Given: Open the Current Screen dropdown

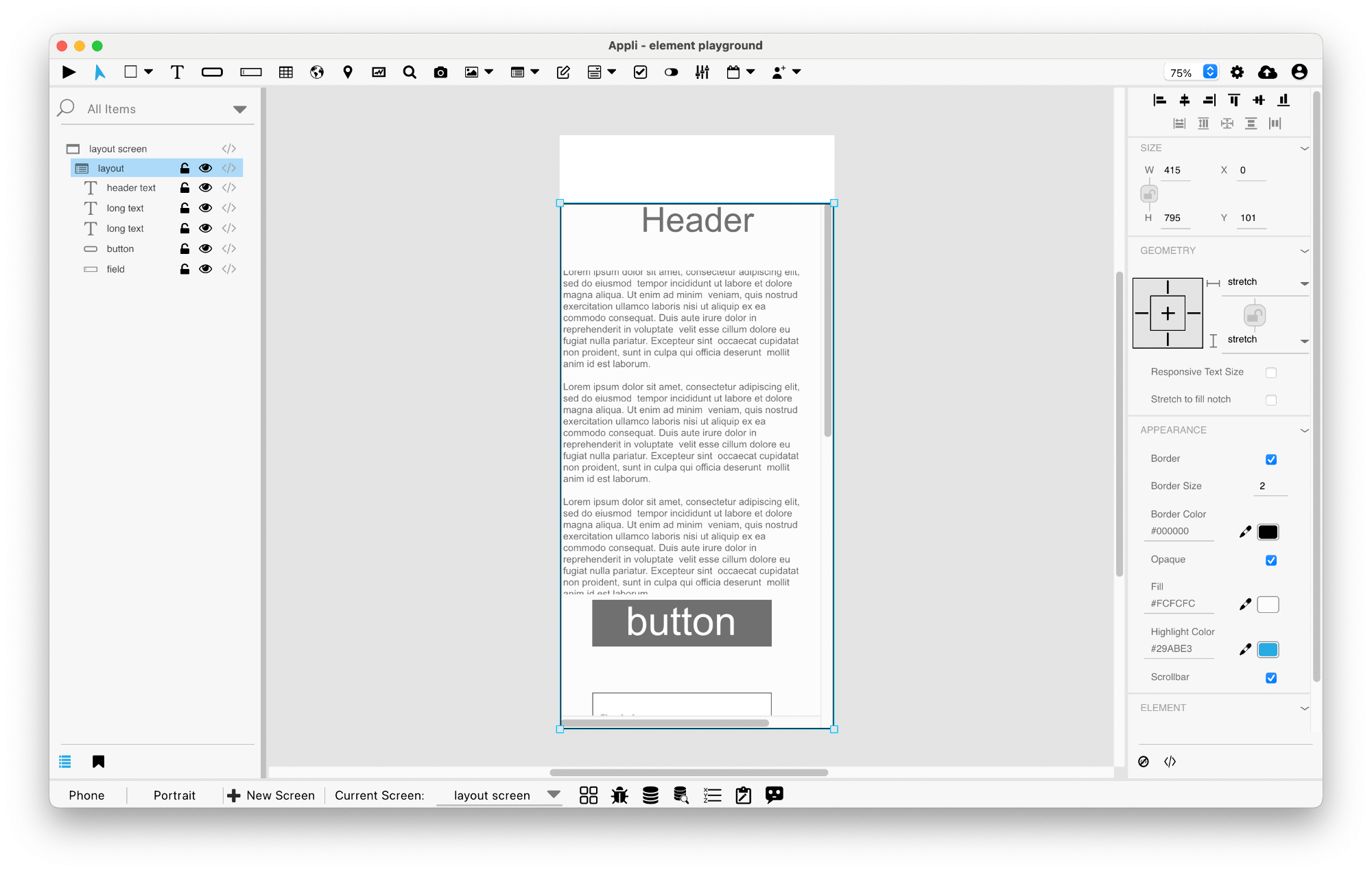Looking at the screenshot, I should tap(553, 795).
